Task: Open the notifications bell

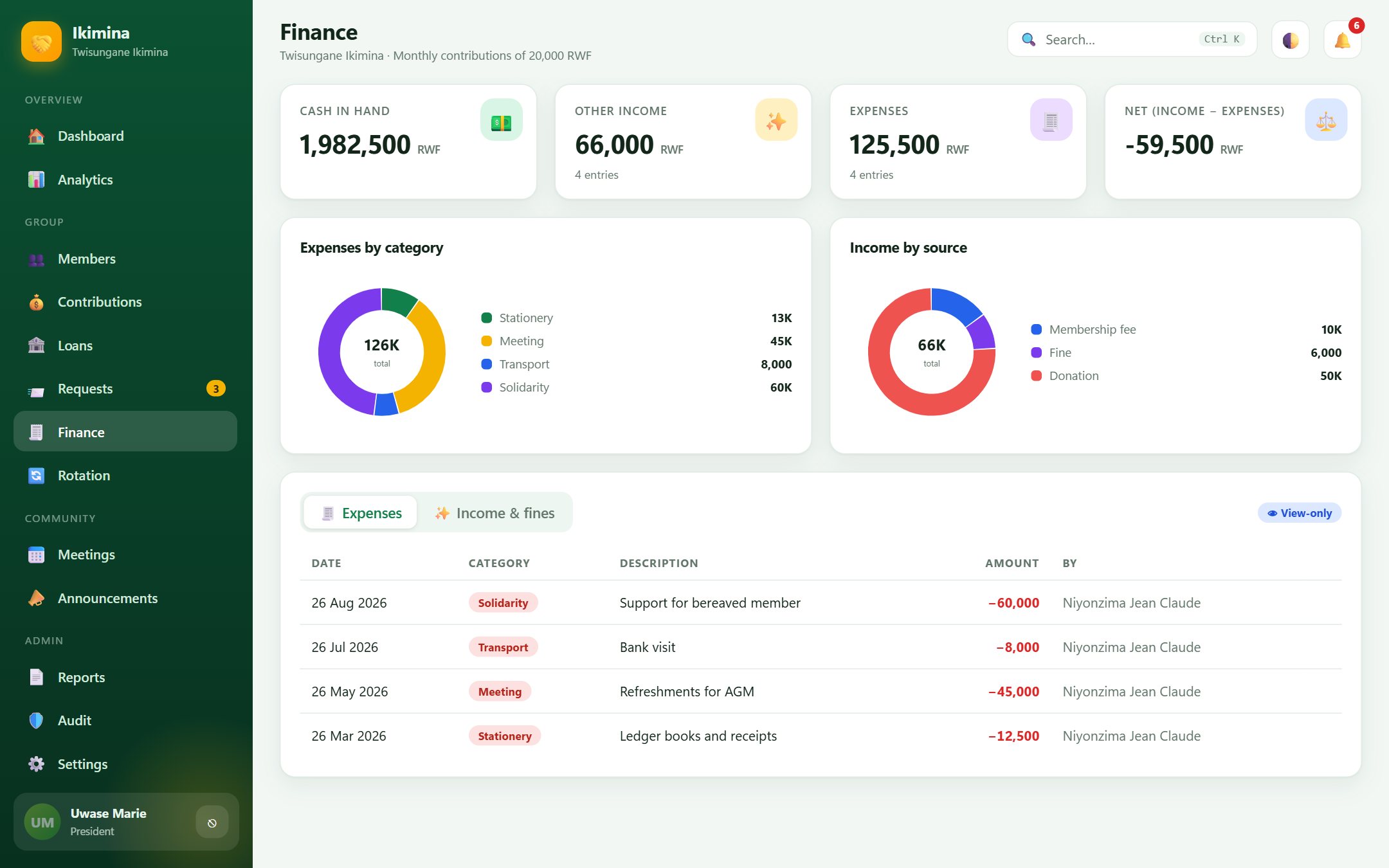Action: point(1342,40)
